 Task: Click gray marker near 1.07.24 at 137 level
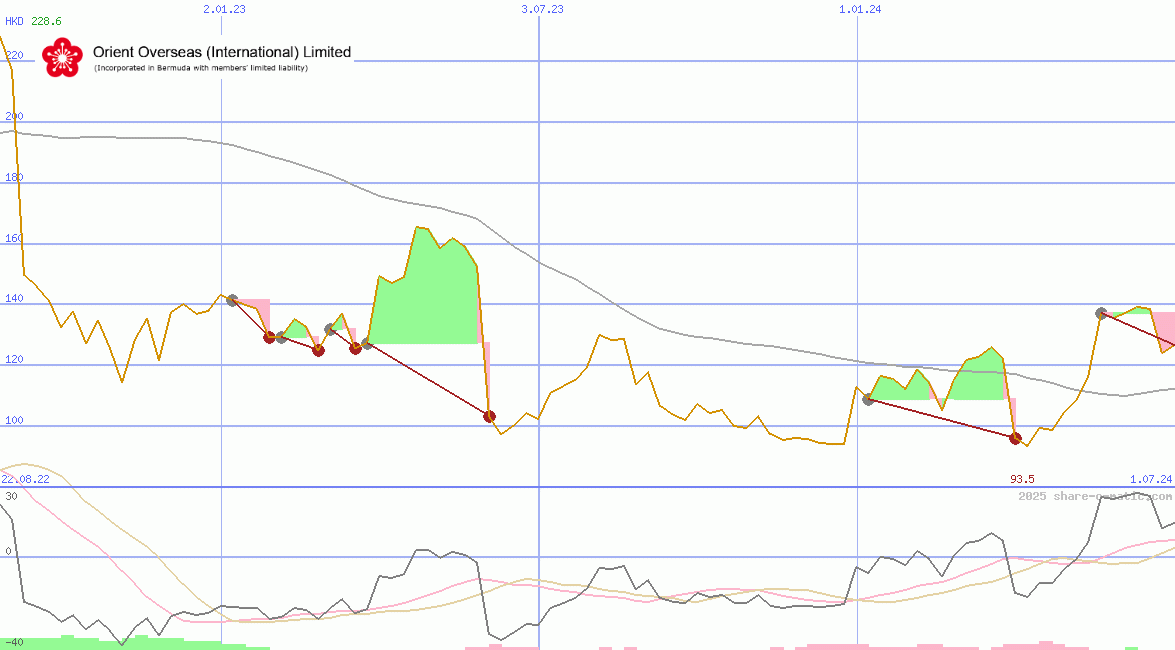1101,313
